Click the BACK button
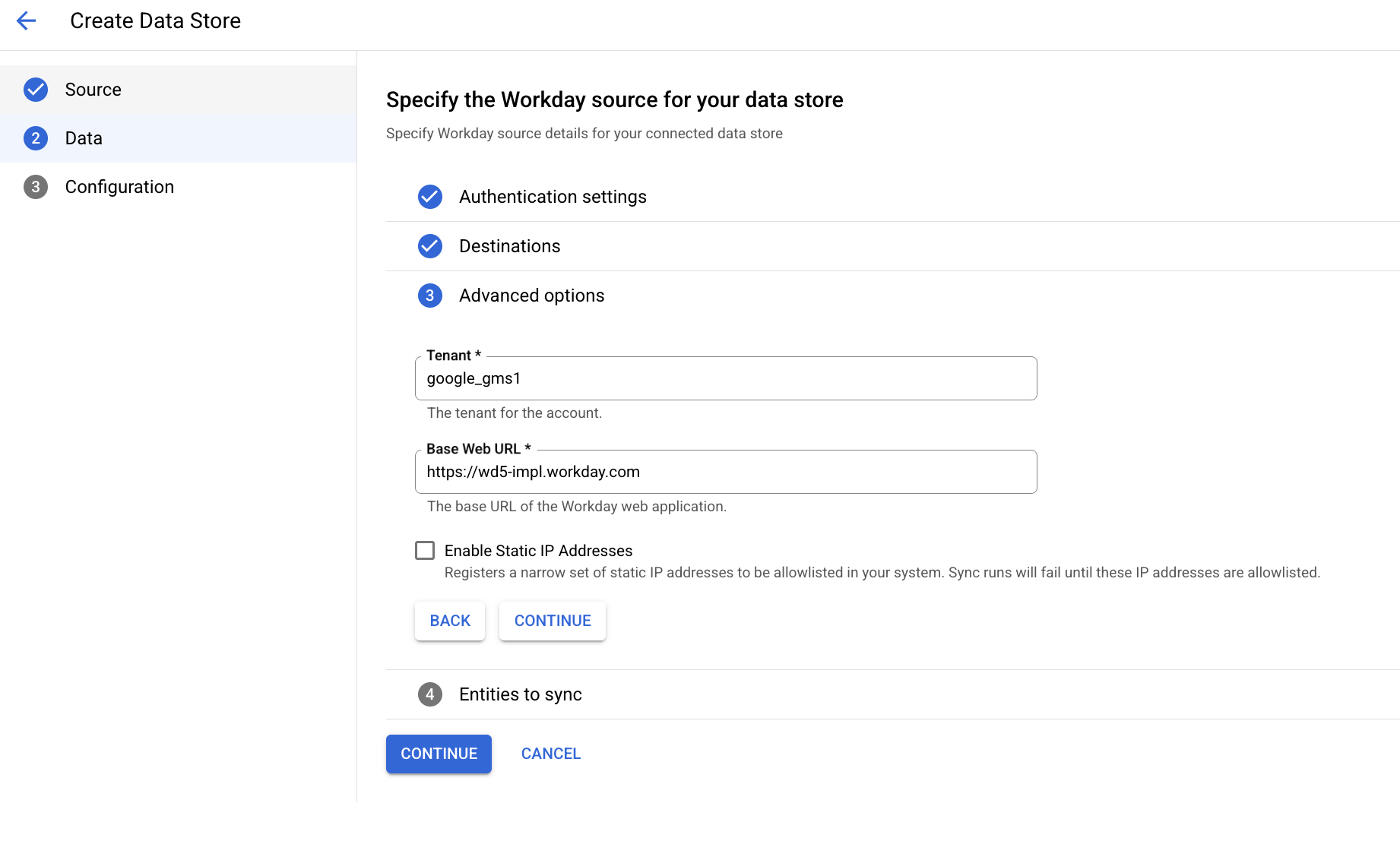The height and width of the screenshot is (860, 1400). (450, 621)
